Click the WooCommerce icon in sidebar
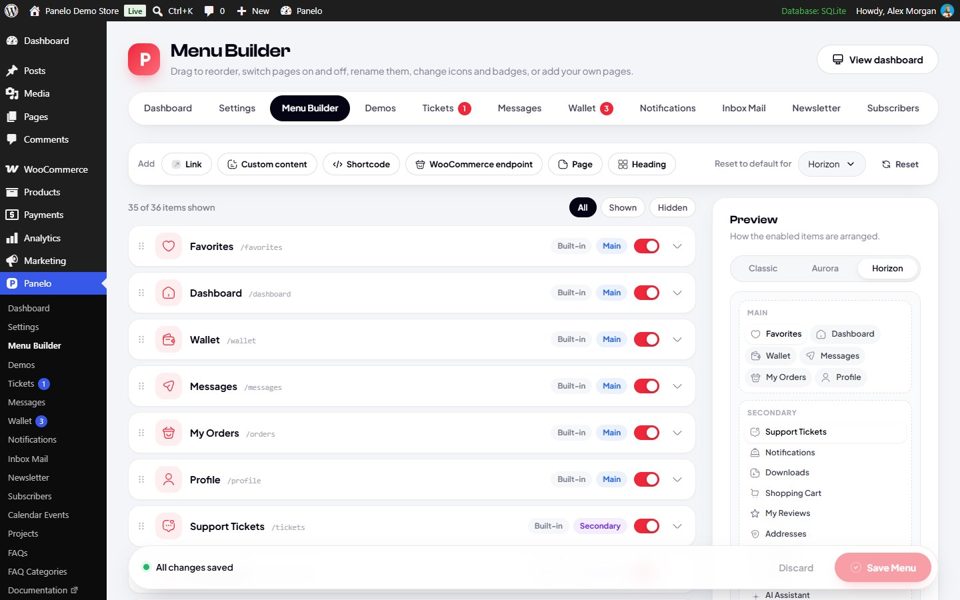Screen dimensions: 960x600 (x=12, y=169)
